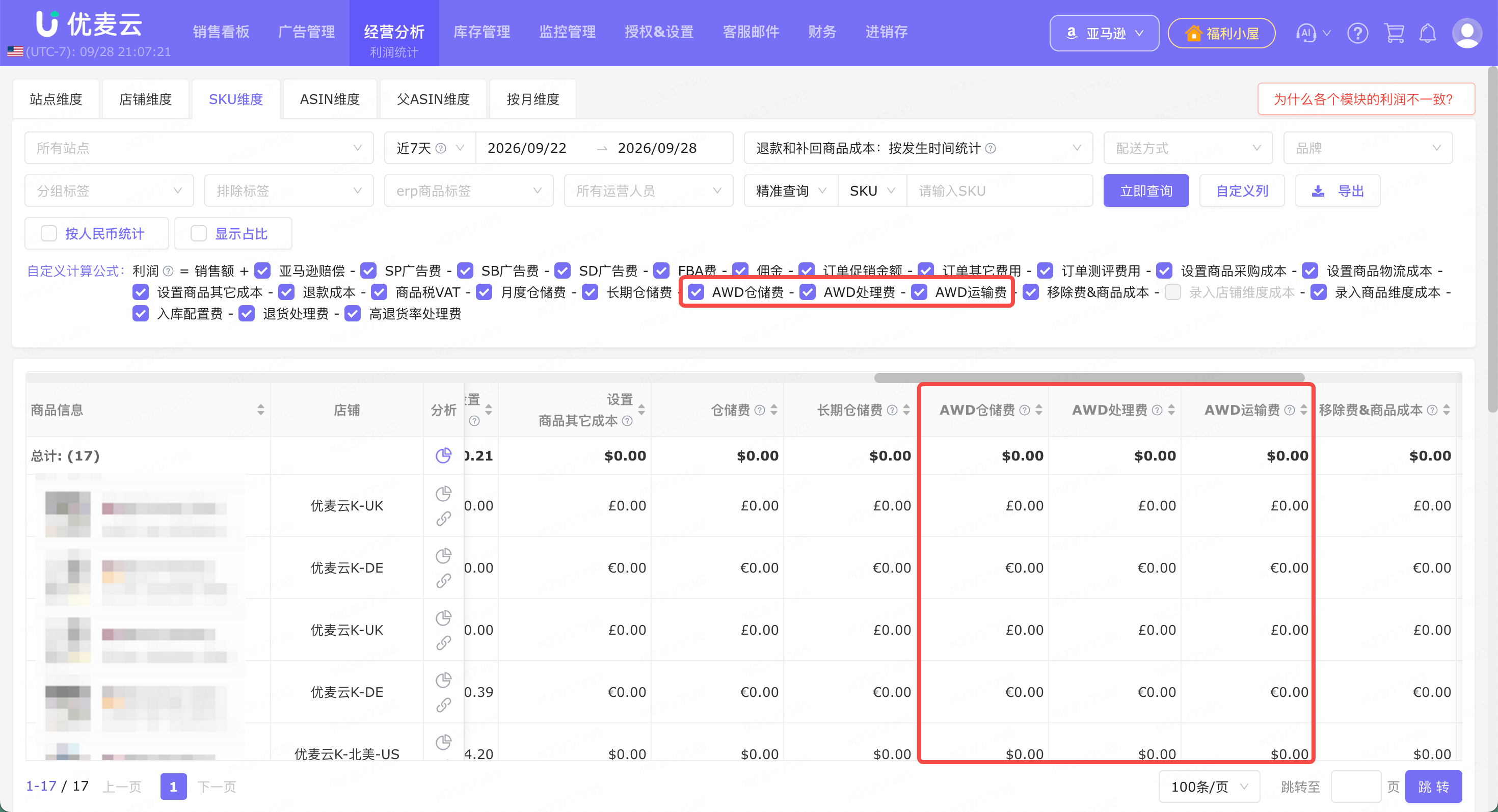Open the 亚马逊 platform selector

[1104, 33]
